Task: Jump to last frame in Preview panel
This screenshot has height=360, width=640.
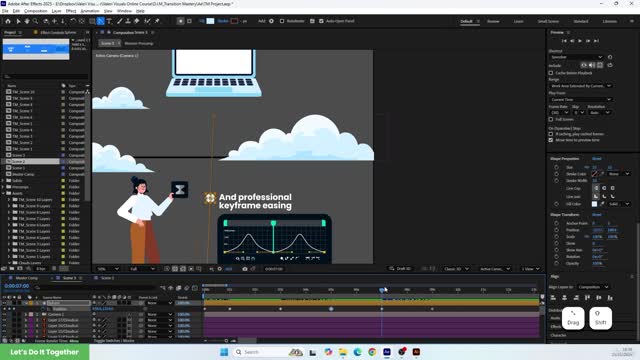Action: coord(596,41)
